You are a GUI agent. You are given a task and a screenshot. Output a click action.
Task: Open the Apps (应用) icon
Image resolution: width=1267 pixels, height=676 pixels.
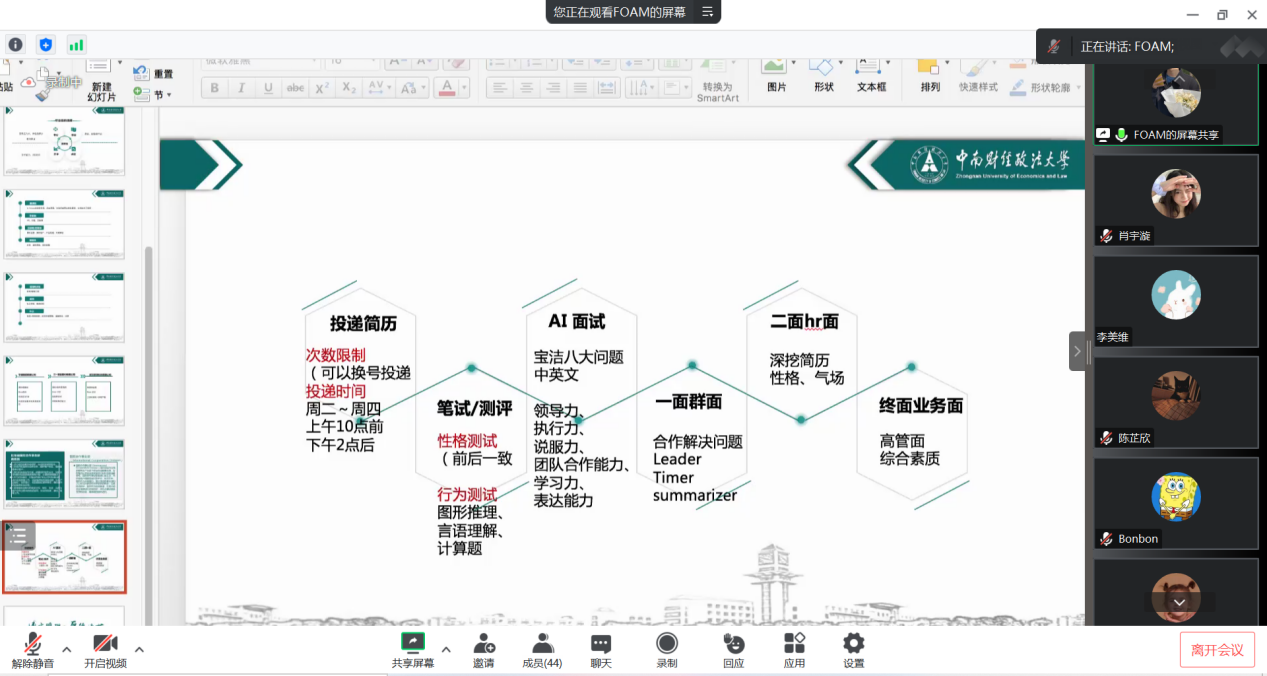794,649
